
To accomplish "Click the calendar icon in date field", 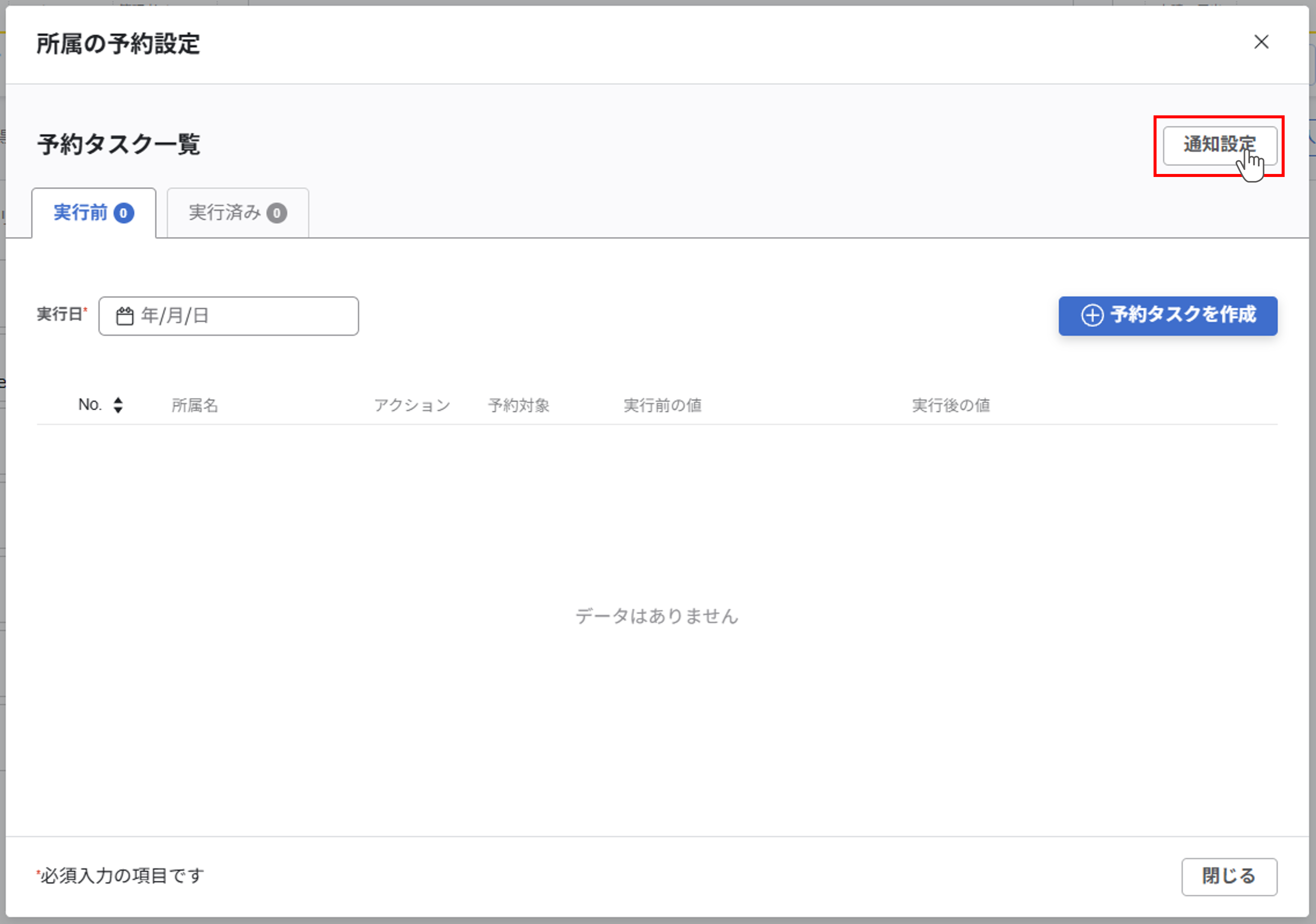I will (x=124, y=316).
